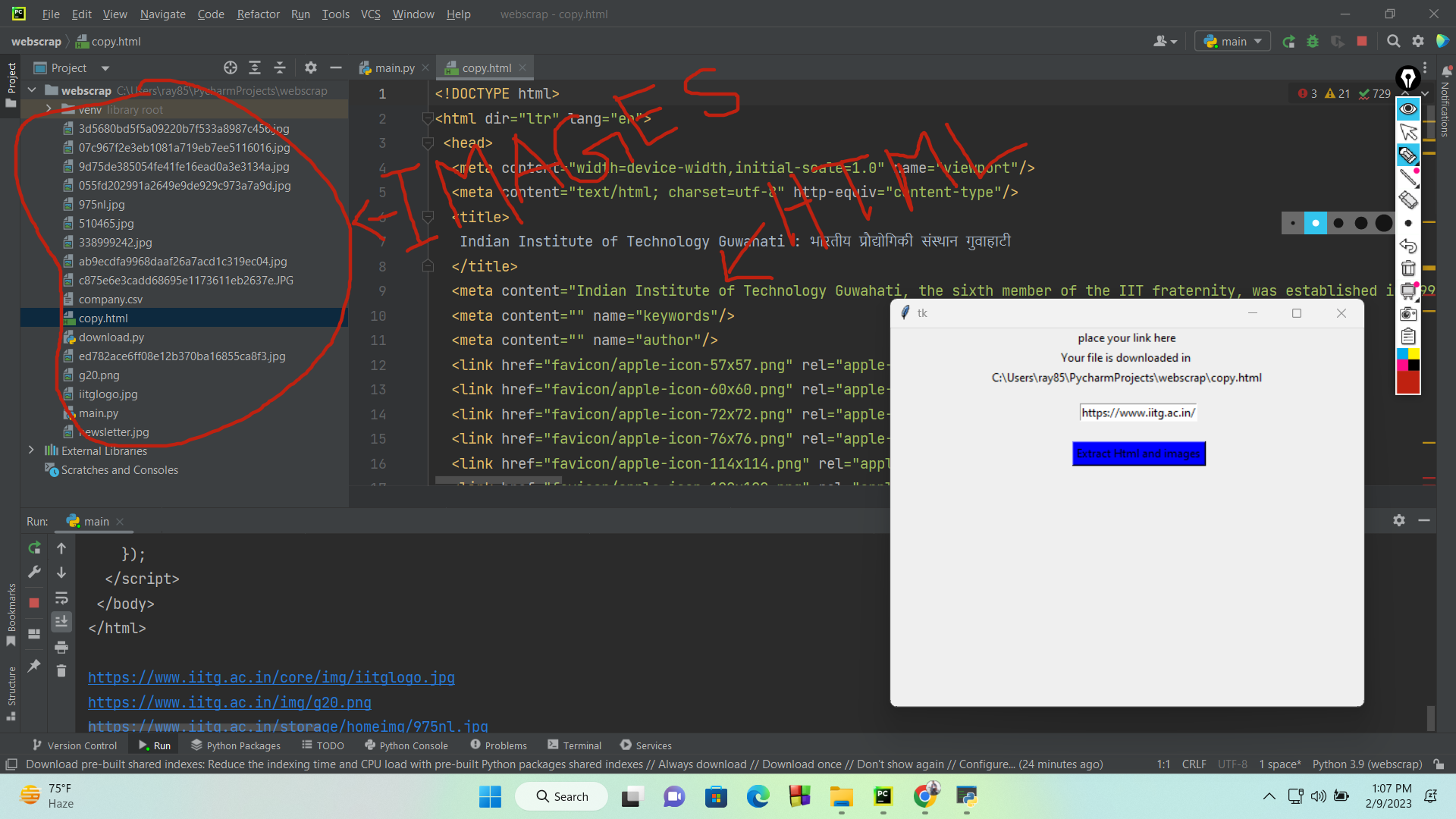This screenshot has width=1456, height=819.
Task: Open IDE Settings via the gear icon
Action: coord(1418,42)
